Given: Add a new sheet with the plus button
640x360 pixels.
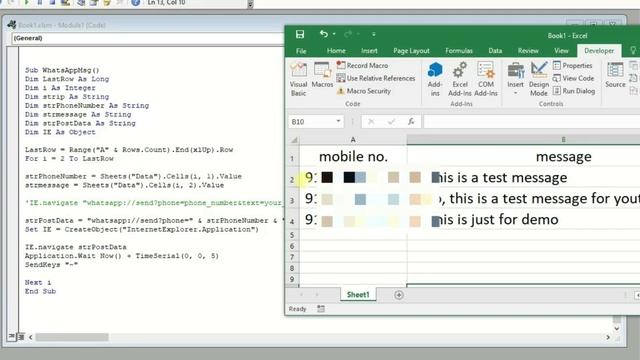Looking at the screenshot, I should pyautogui.click(x=399, y=295).
